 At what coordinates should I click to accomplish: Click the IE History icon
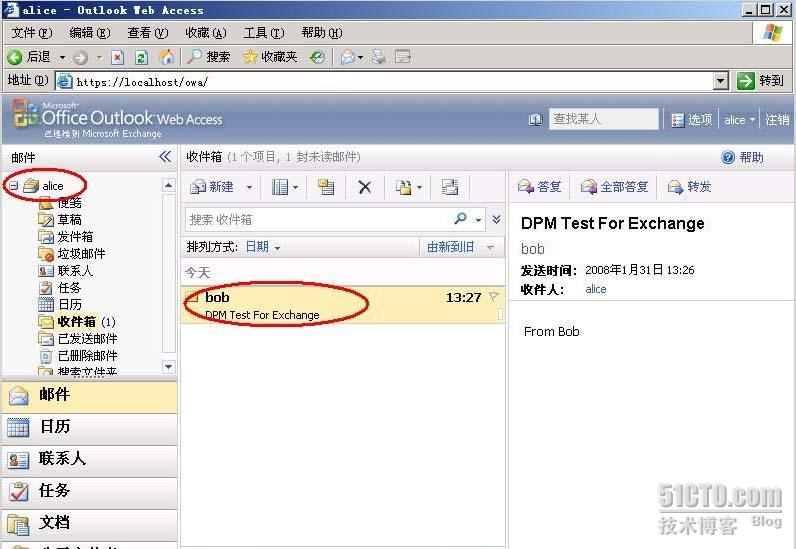tap(317, 57)
